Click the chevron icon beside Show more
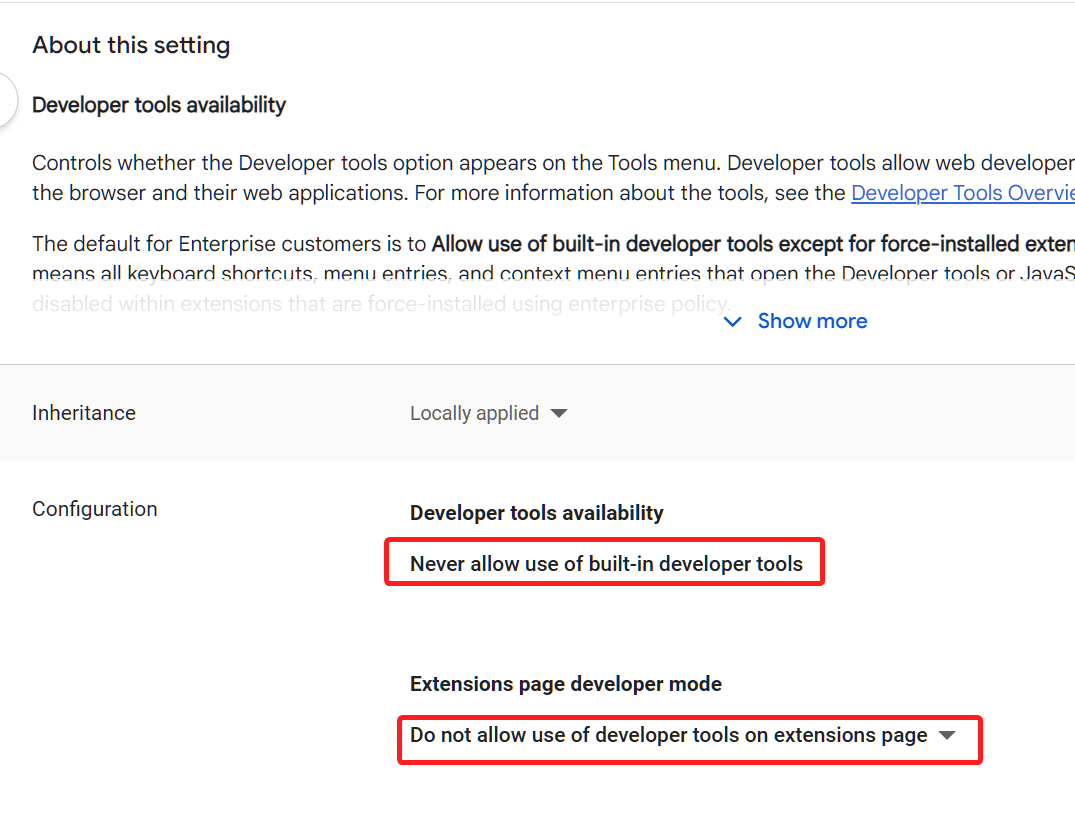The width and height of the screenshot is (1075, 819). [732, 321]
